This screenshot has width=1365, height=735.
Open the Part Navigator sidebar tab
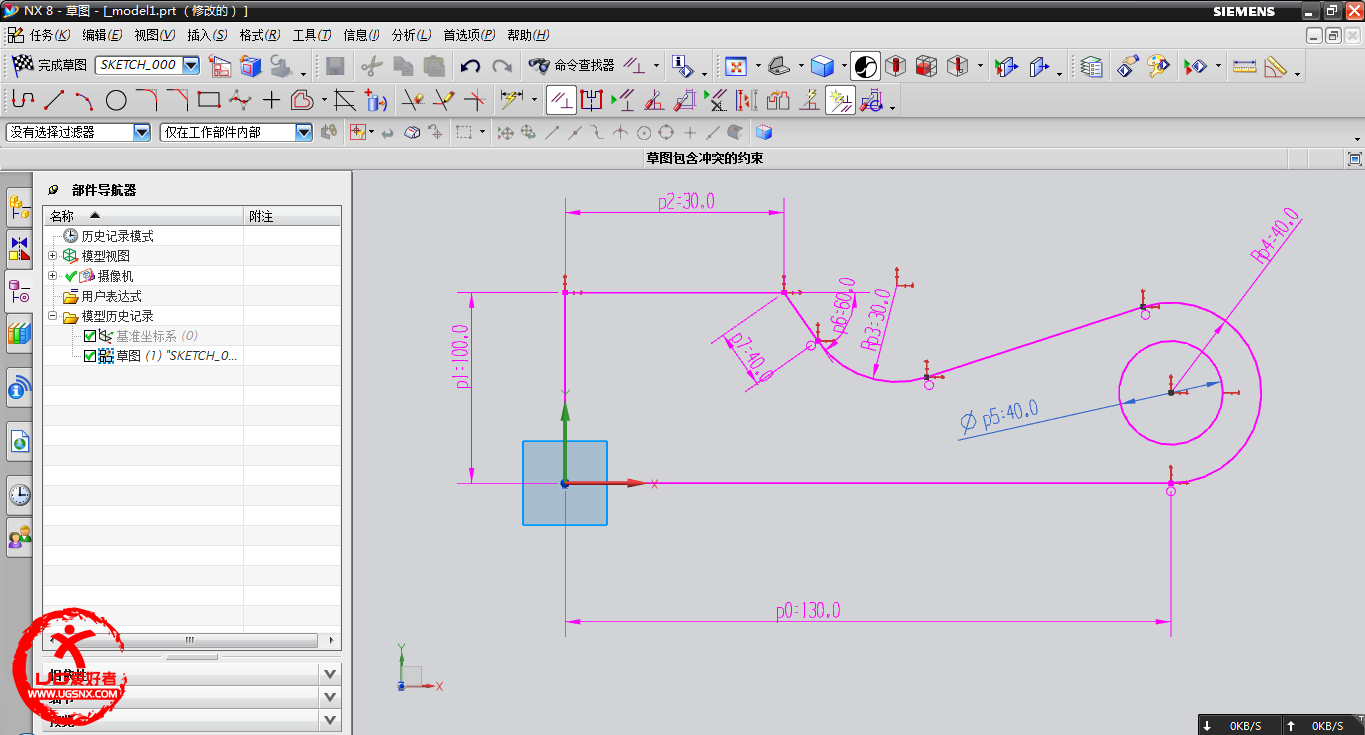[19, 291]
